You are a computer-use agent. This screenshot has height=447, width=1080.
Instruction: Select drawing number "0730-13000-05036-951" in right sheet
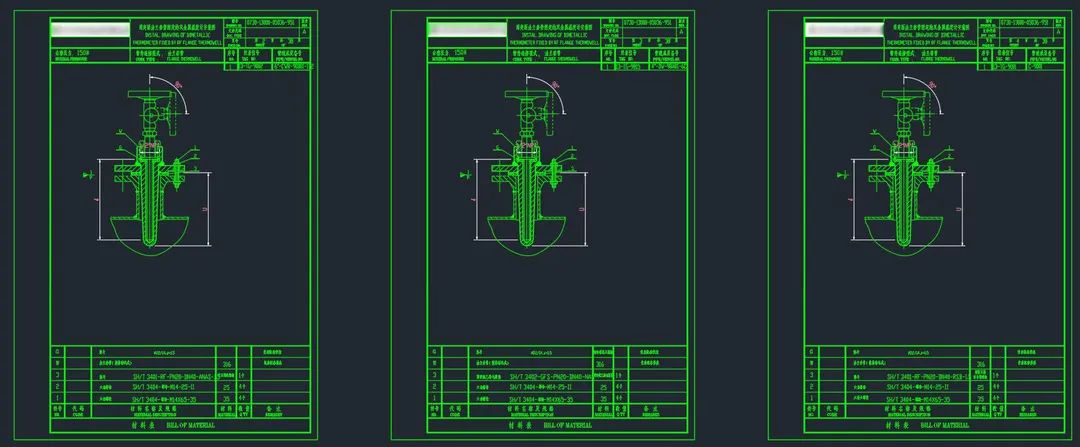tap(1024, 23)
